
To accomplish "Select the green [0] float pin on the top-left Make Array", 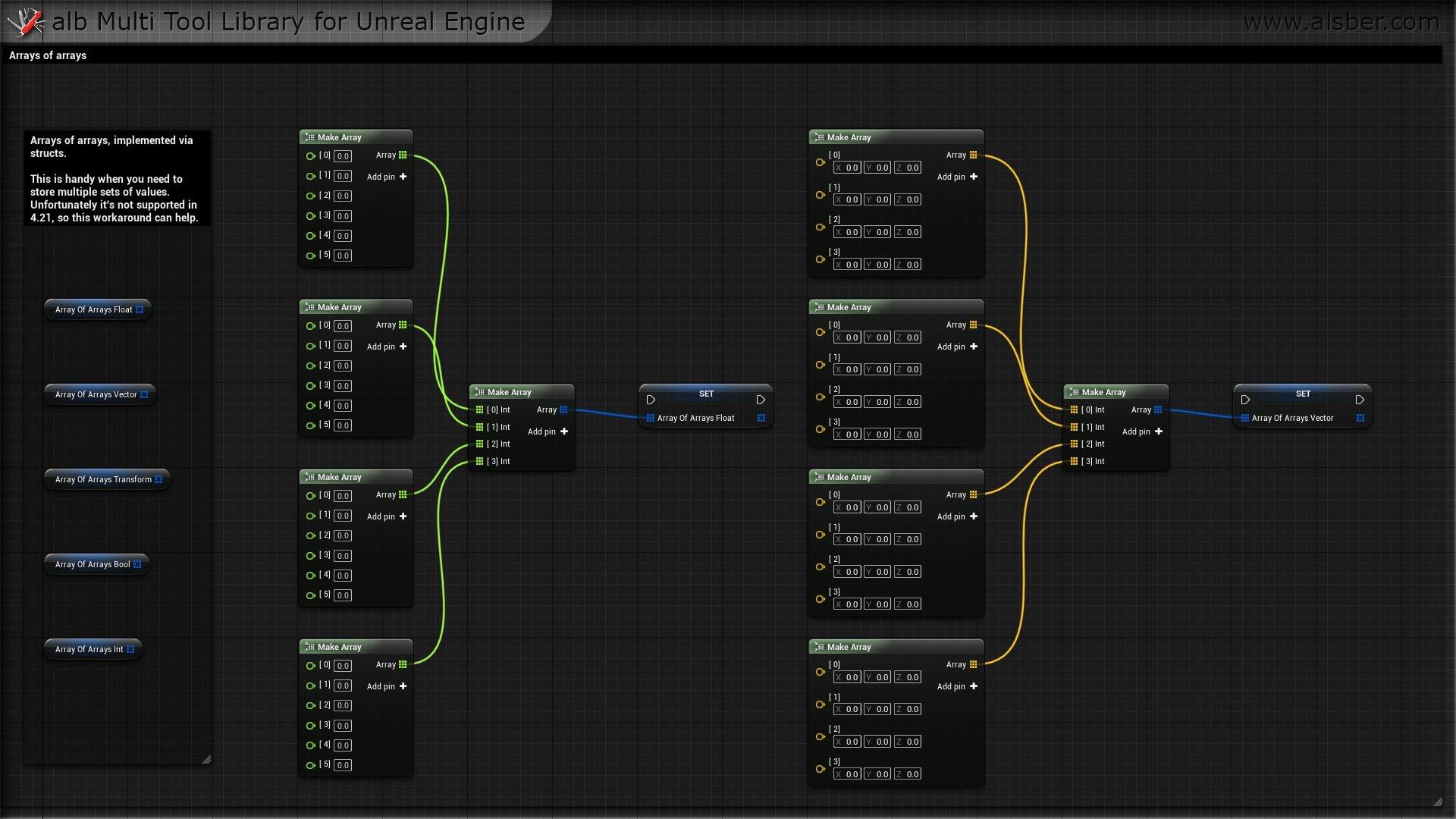I will [311, 155].
